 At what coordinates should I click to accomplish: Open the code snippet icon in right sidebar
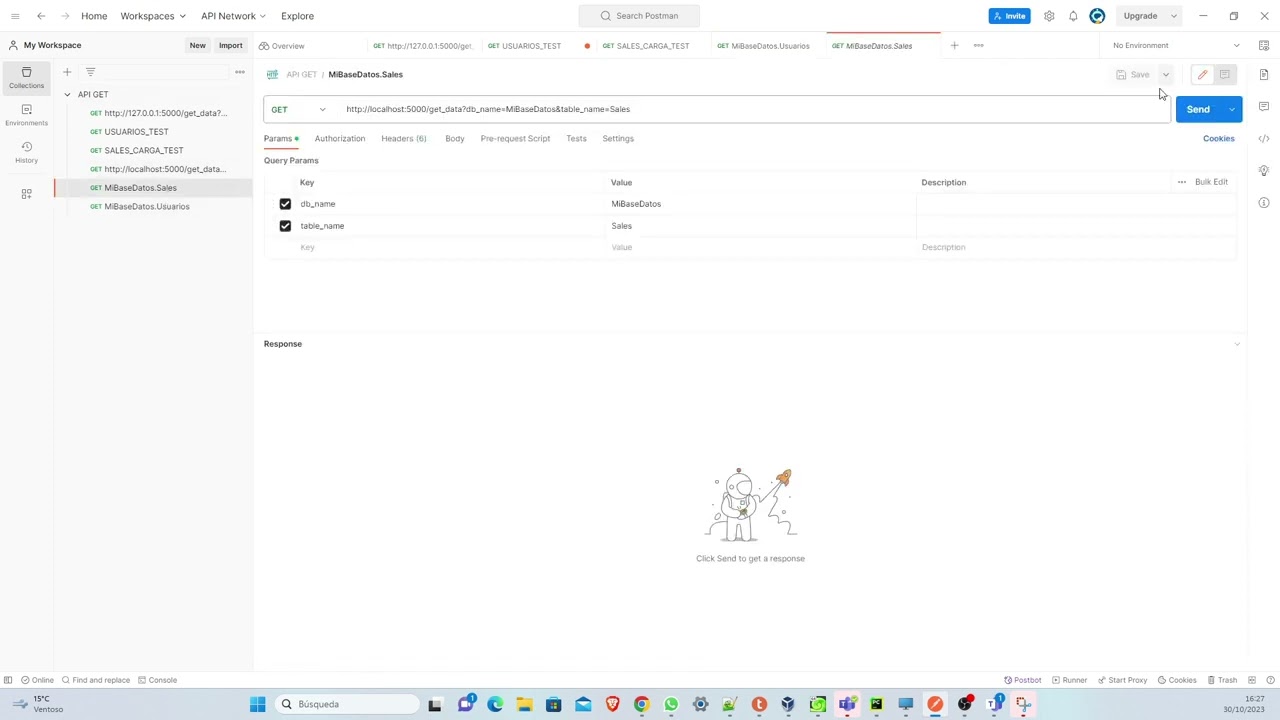pos(1264,138)
